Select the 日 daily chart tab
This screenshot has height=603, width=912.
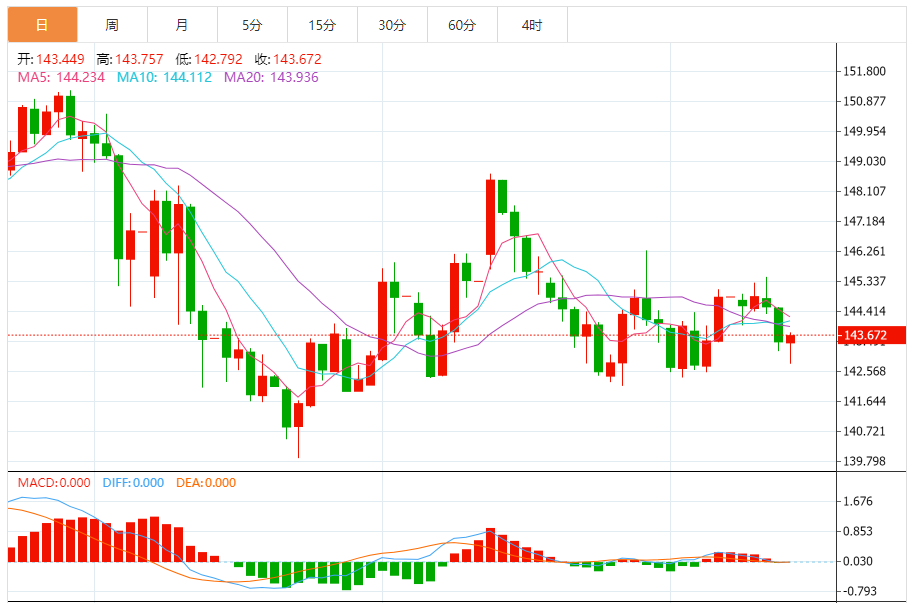[42, 25]
